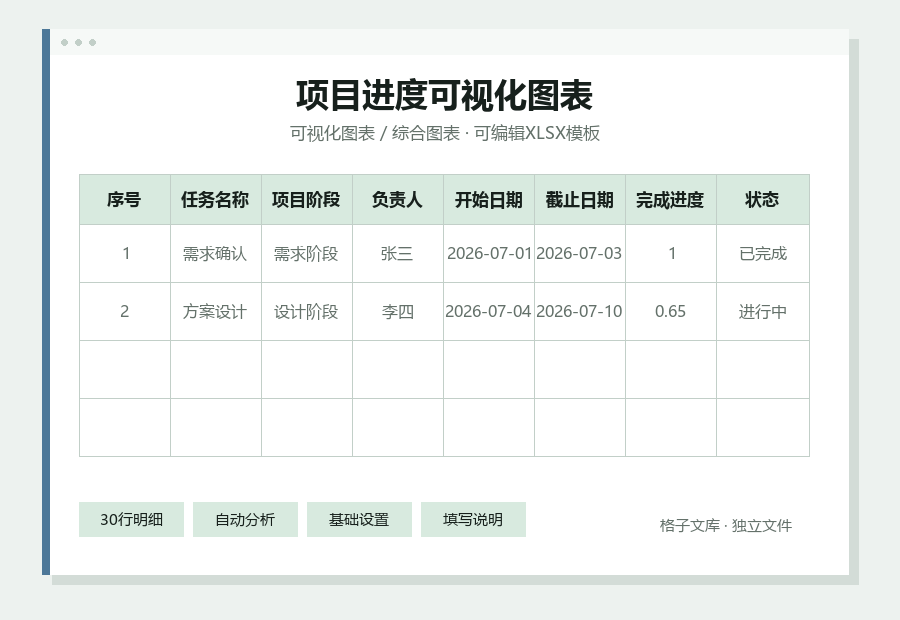This screenshot has height=620, width=900.
Task: Click start date 2026-07-01
Action: point(488,253)
